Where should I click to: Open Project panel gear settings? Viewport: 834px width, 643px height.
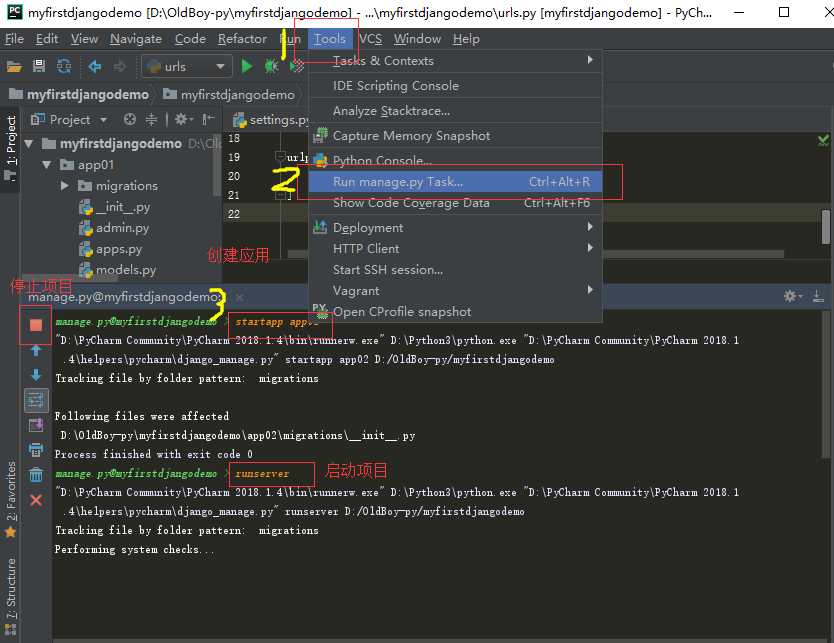(x=184, y=120)
